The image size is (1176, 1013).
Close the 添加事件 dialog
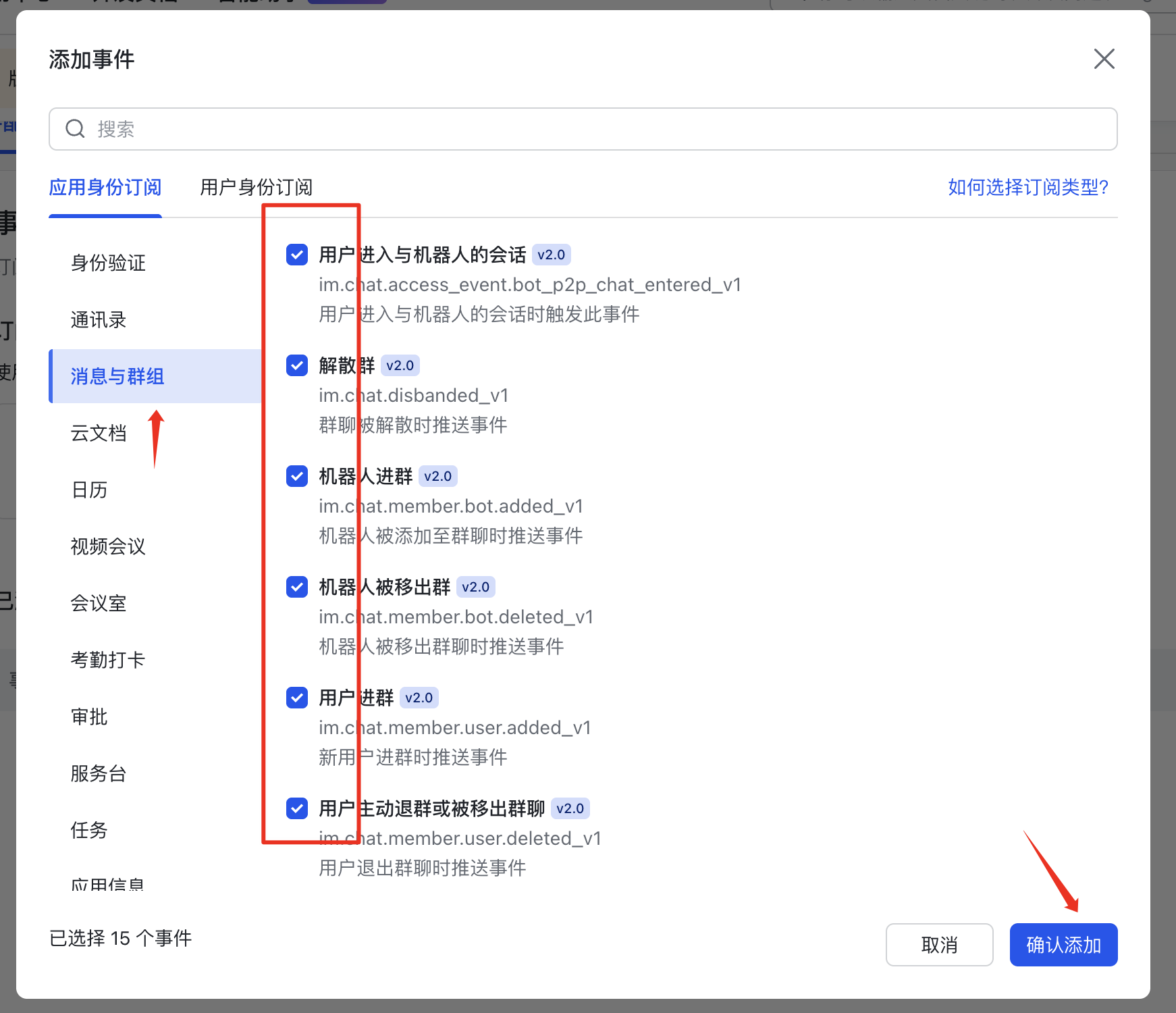pyautogui.click(x=1104, y=59)
